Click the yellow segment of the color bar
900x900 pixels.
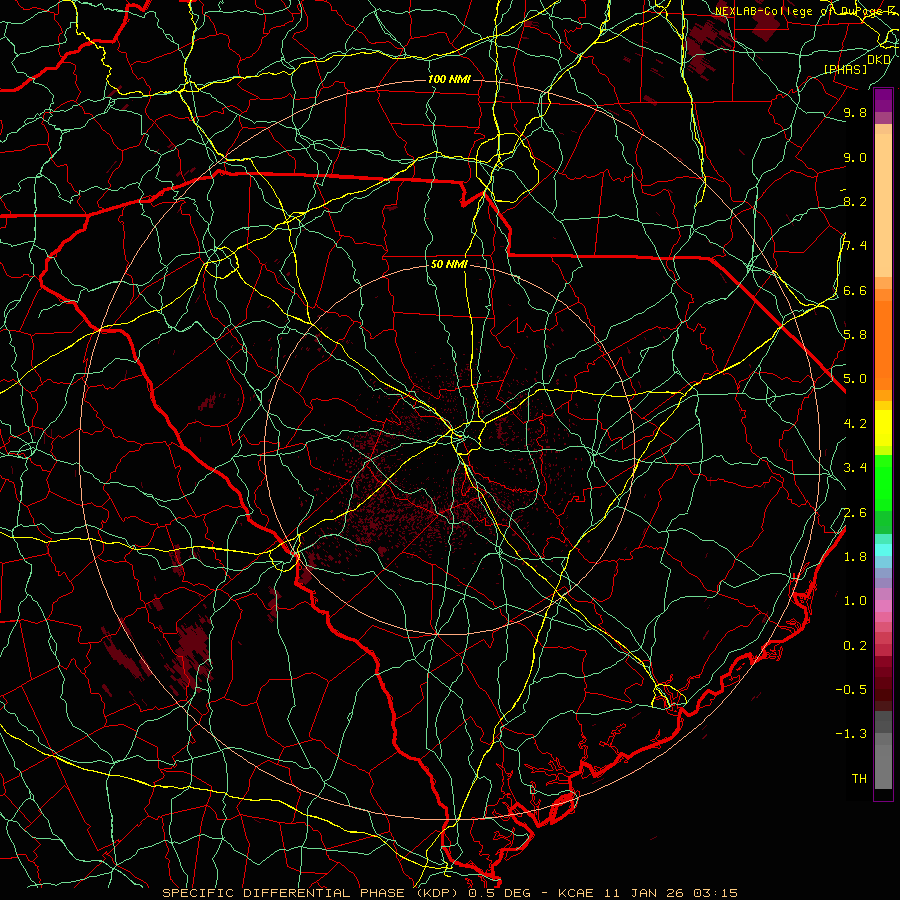click(883, 428)
